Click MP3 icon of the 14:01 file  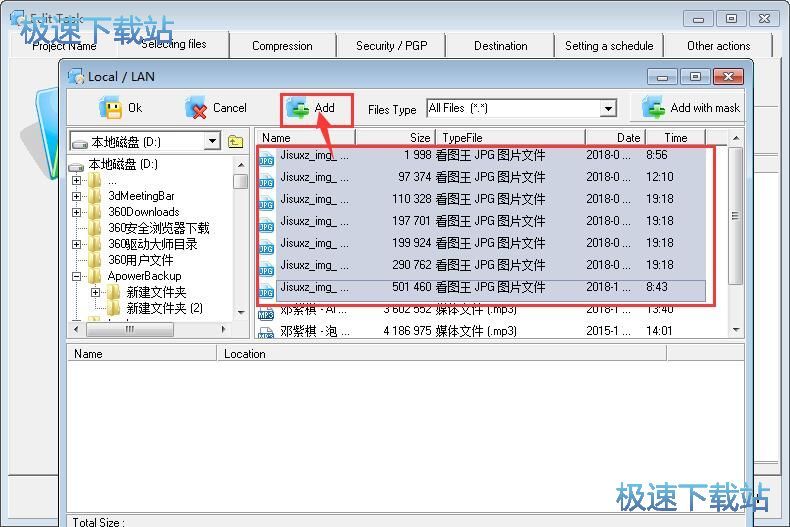point(266,333)
